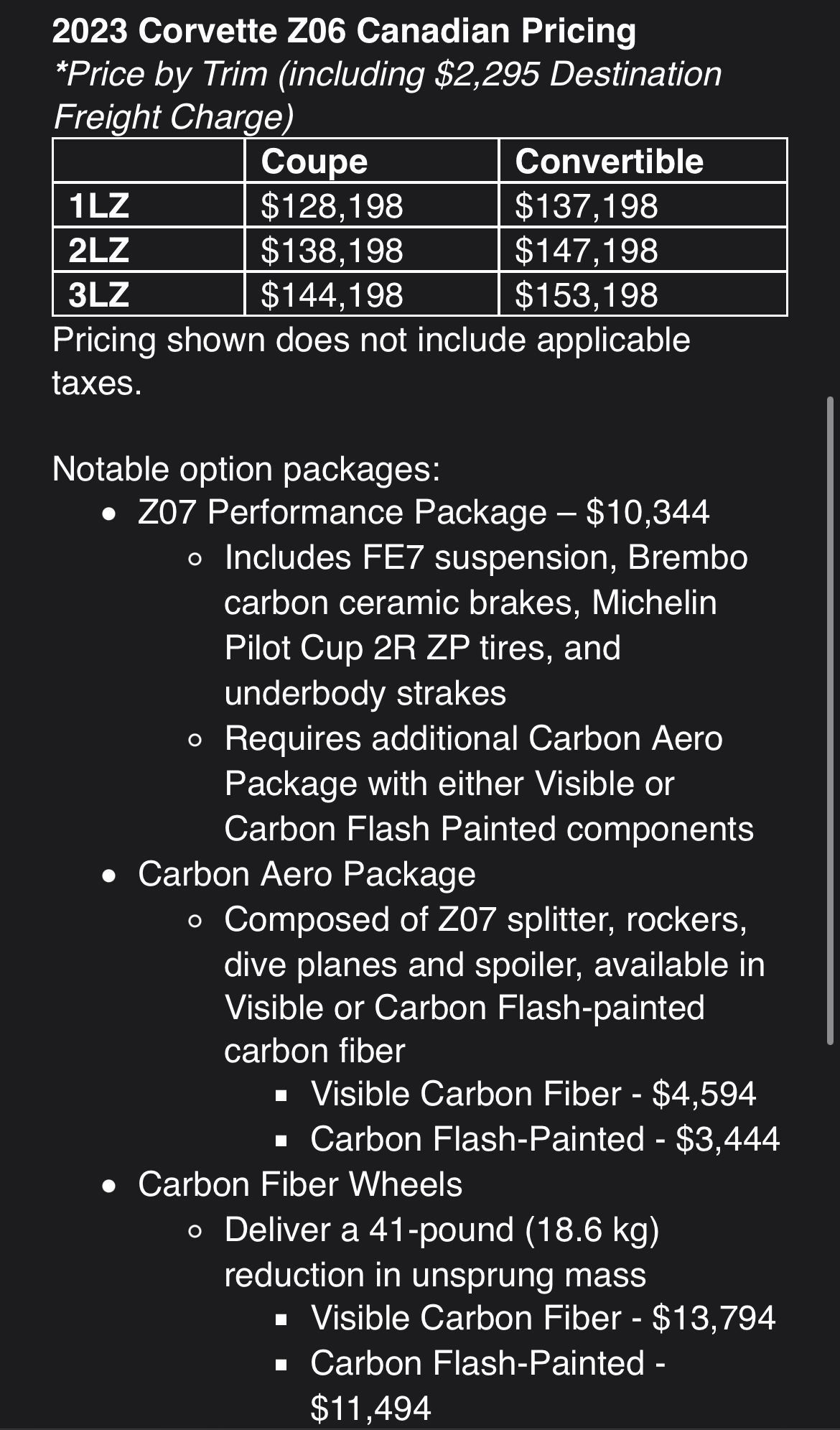Screen dimensions: 840x1430
Task: Tap the Visible Carbon Fiber $13,794 line
Action: [x=543, y=1318]
